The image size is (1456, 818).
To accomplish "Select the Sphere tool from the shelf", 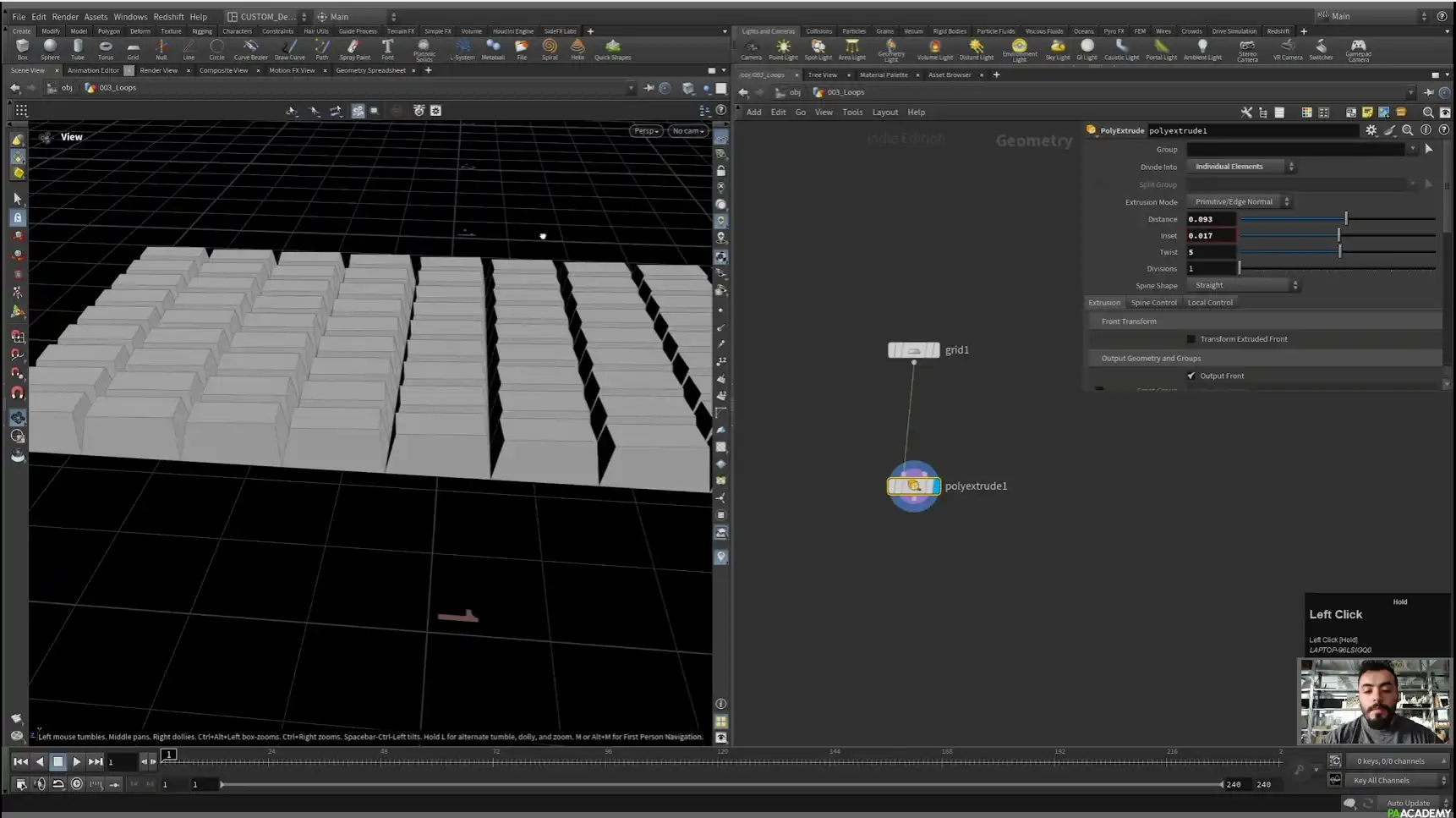I will [x=50, y=48].
